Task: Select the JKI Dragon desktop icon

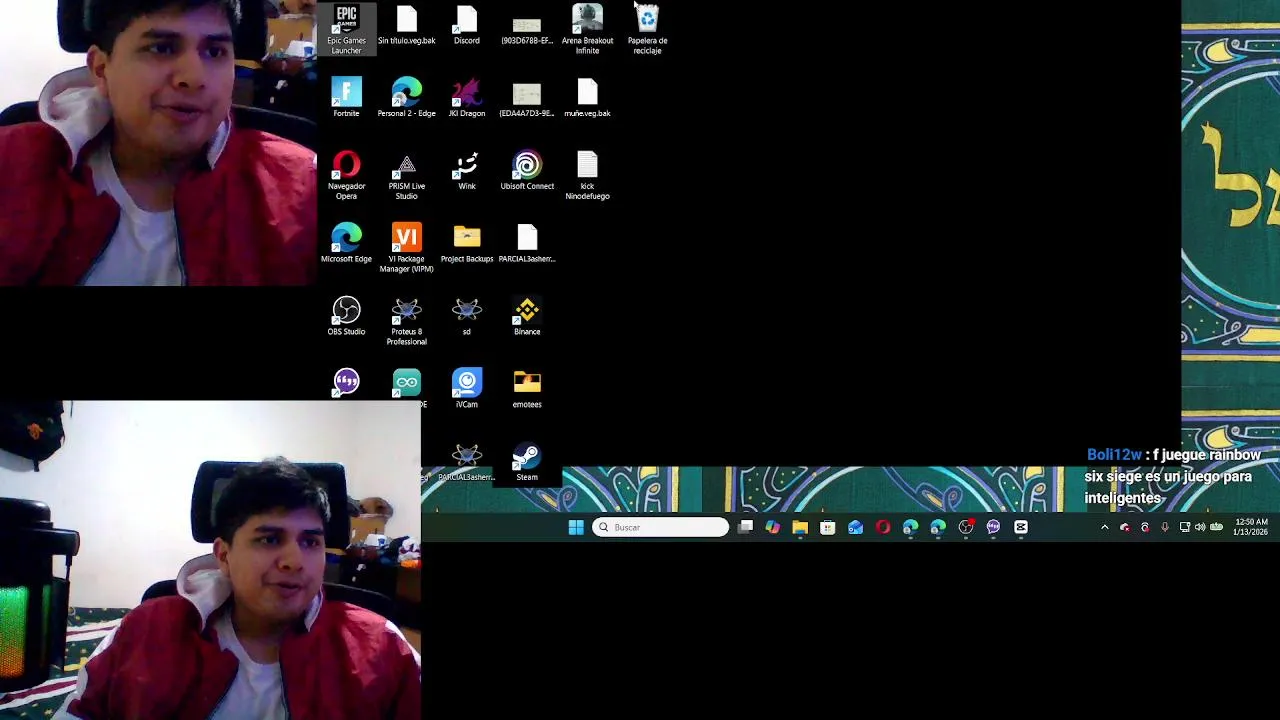Action: (467, 98)
